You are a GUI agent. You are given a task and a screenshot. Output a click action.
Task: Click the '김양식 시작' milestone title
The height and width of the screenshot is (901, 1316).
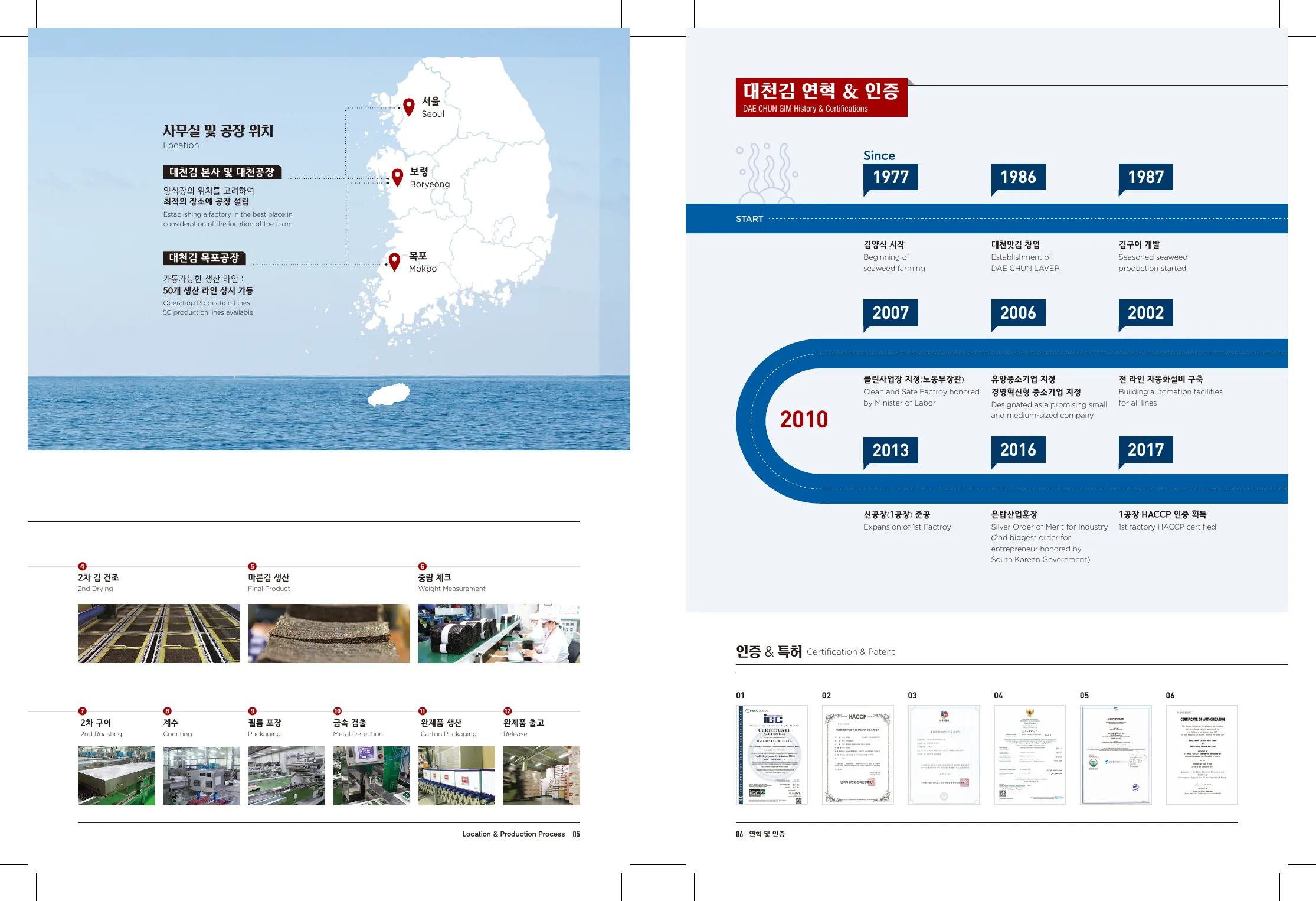pos(884,244)
